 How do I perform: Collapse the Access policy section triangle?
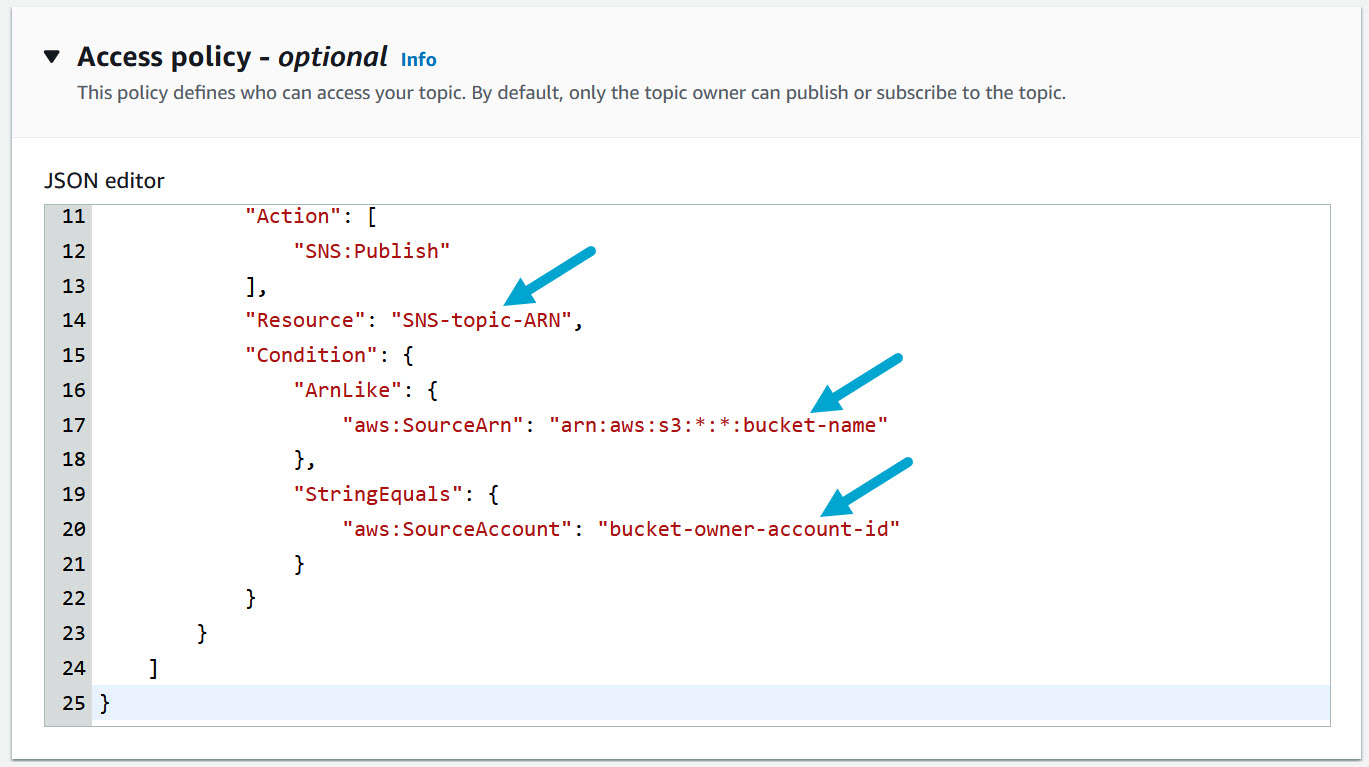[52, 58]
